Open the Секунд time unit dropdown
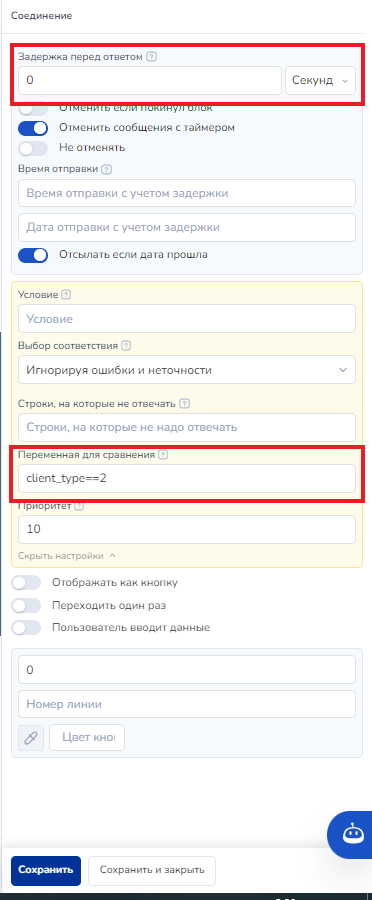 320,80
